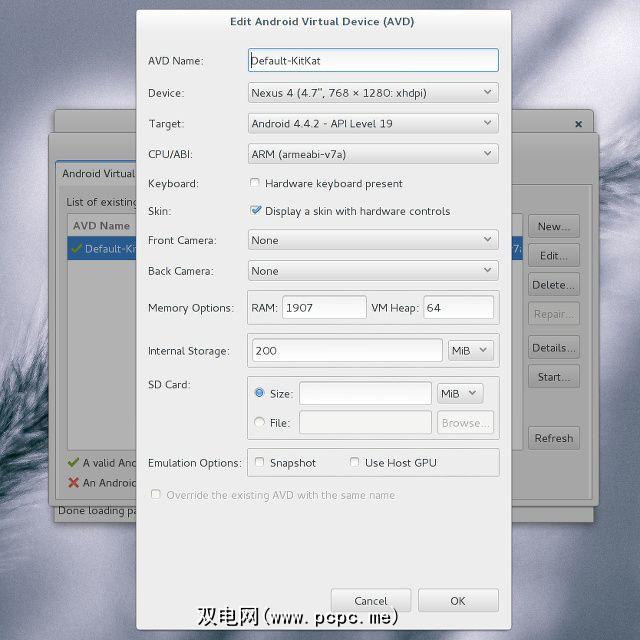Click the green valid AVD checkmark icon

[73, 462]
